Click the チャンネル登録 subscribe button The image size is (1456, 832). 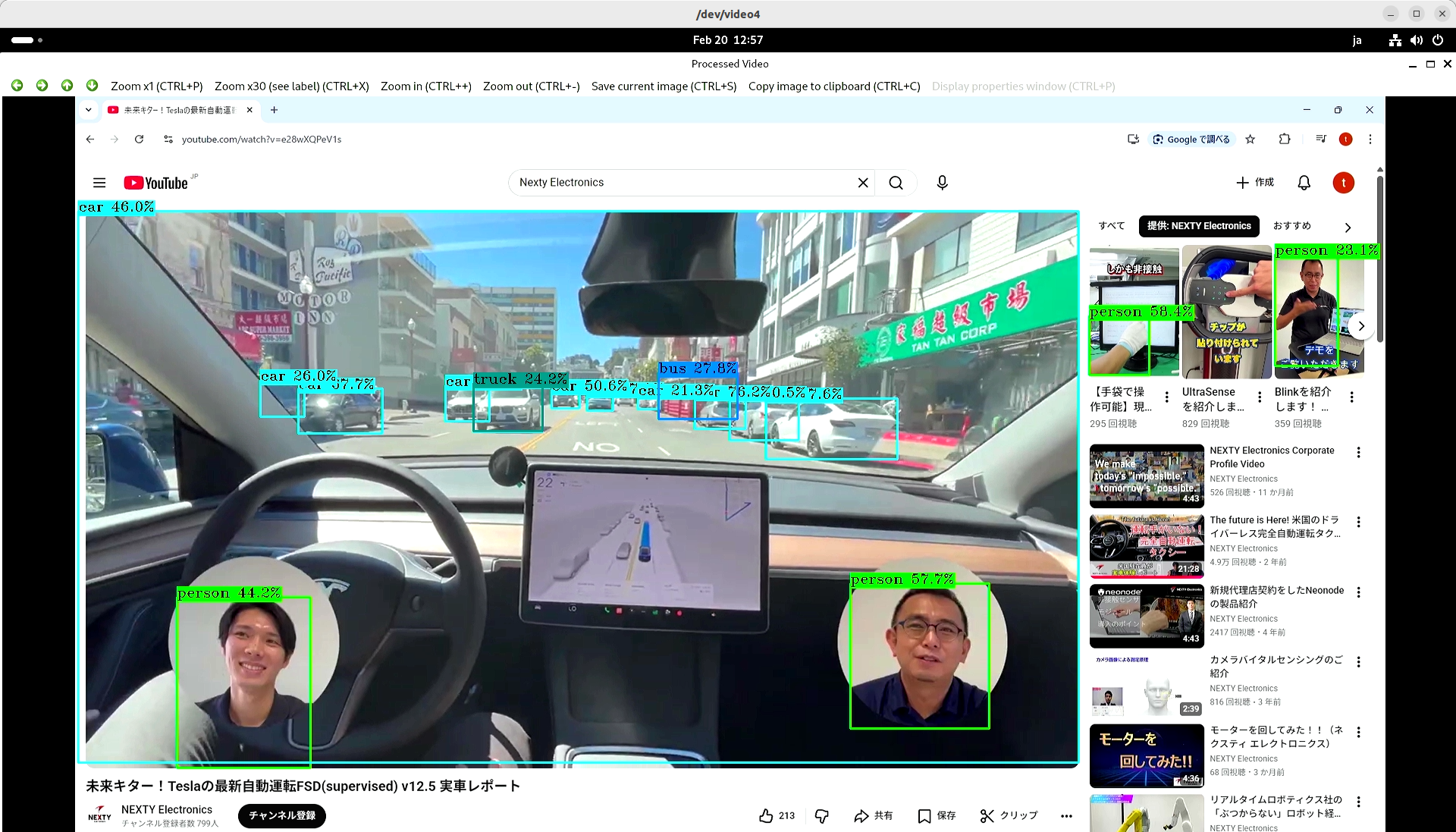tap(281, 815)
